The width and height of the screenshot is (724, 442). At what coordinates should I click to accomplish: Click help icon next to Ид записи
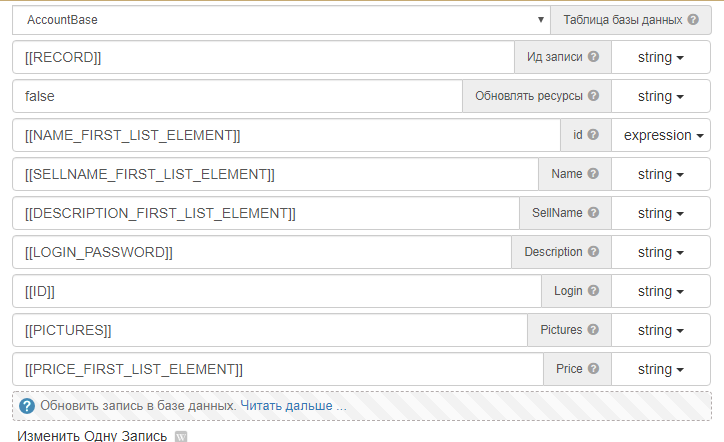click(593, 57)
